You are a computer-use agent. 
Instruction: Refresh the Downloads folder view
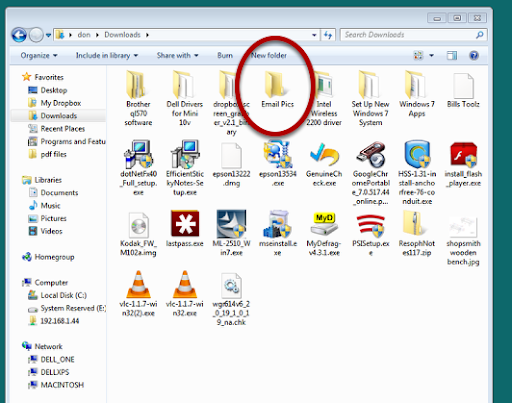pyautogui.click(x=328, y=35)
